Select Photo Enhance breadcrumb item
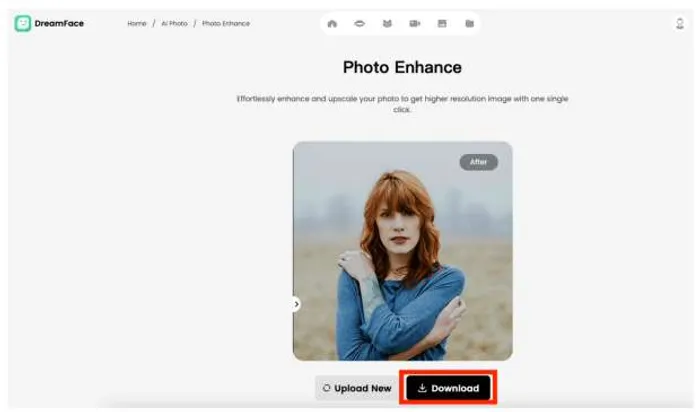The image size is (700, 412). point(226,23)
